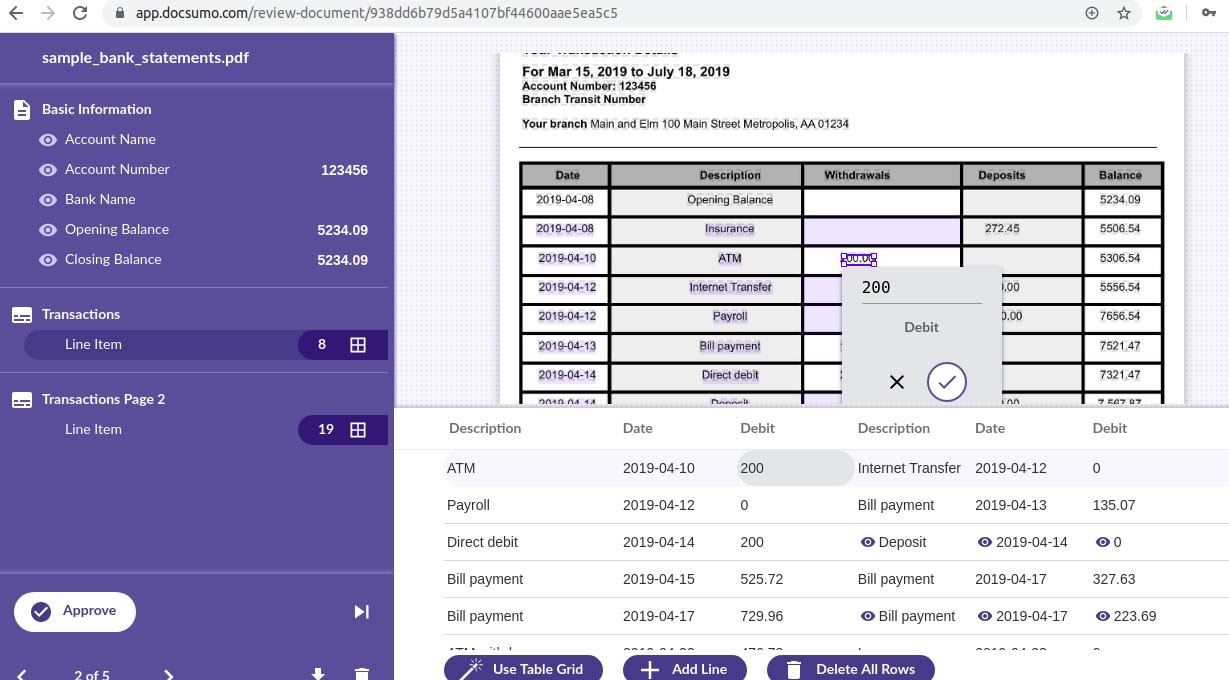Click Opening Balance description in document table
1229x680 pixels.
click(x=730, y=200)
